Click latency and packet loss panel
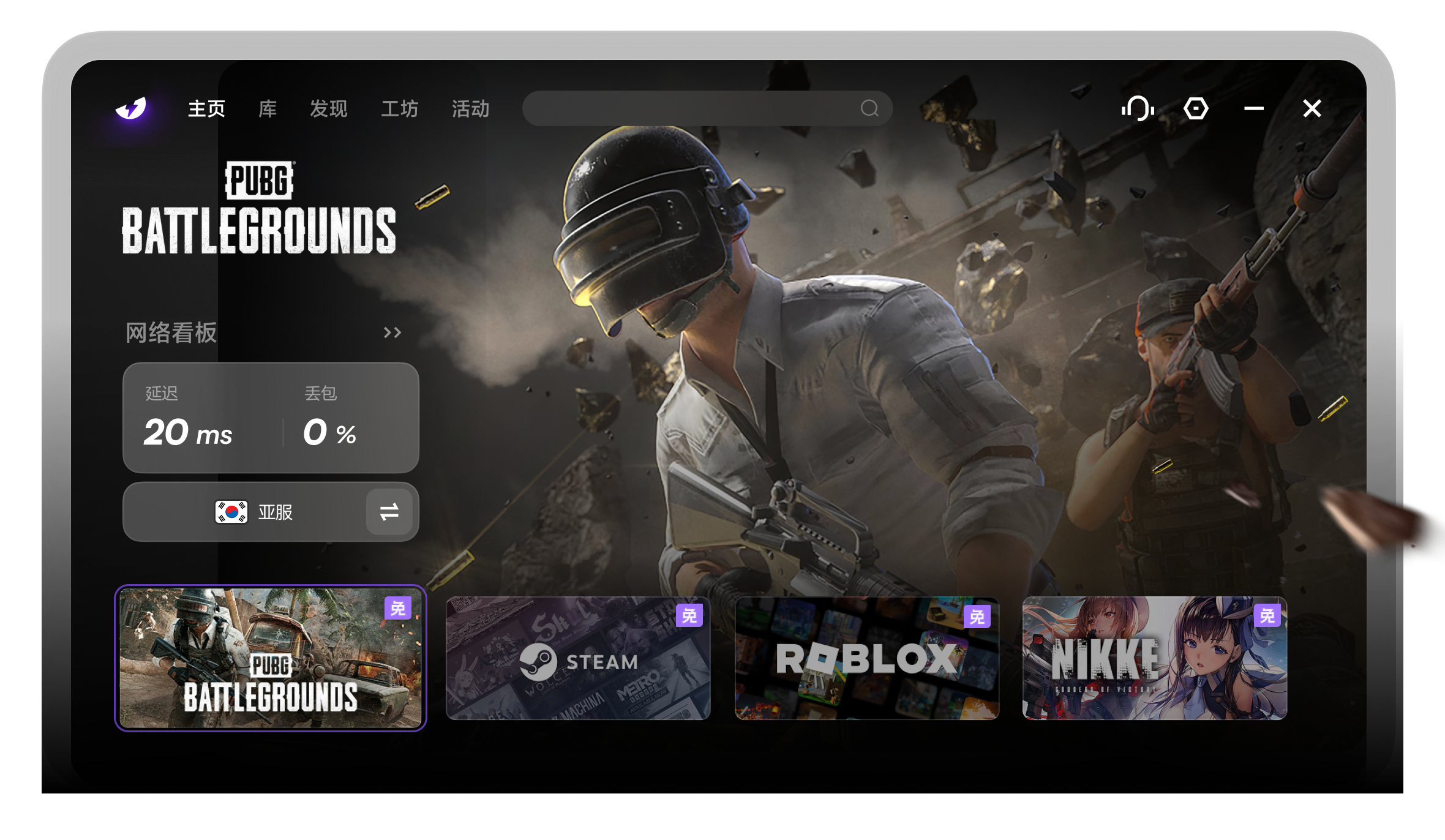 click(271, 418)
